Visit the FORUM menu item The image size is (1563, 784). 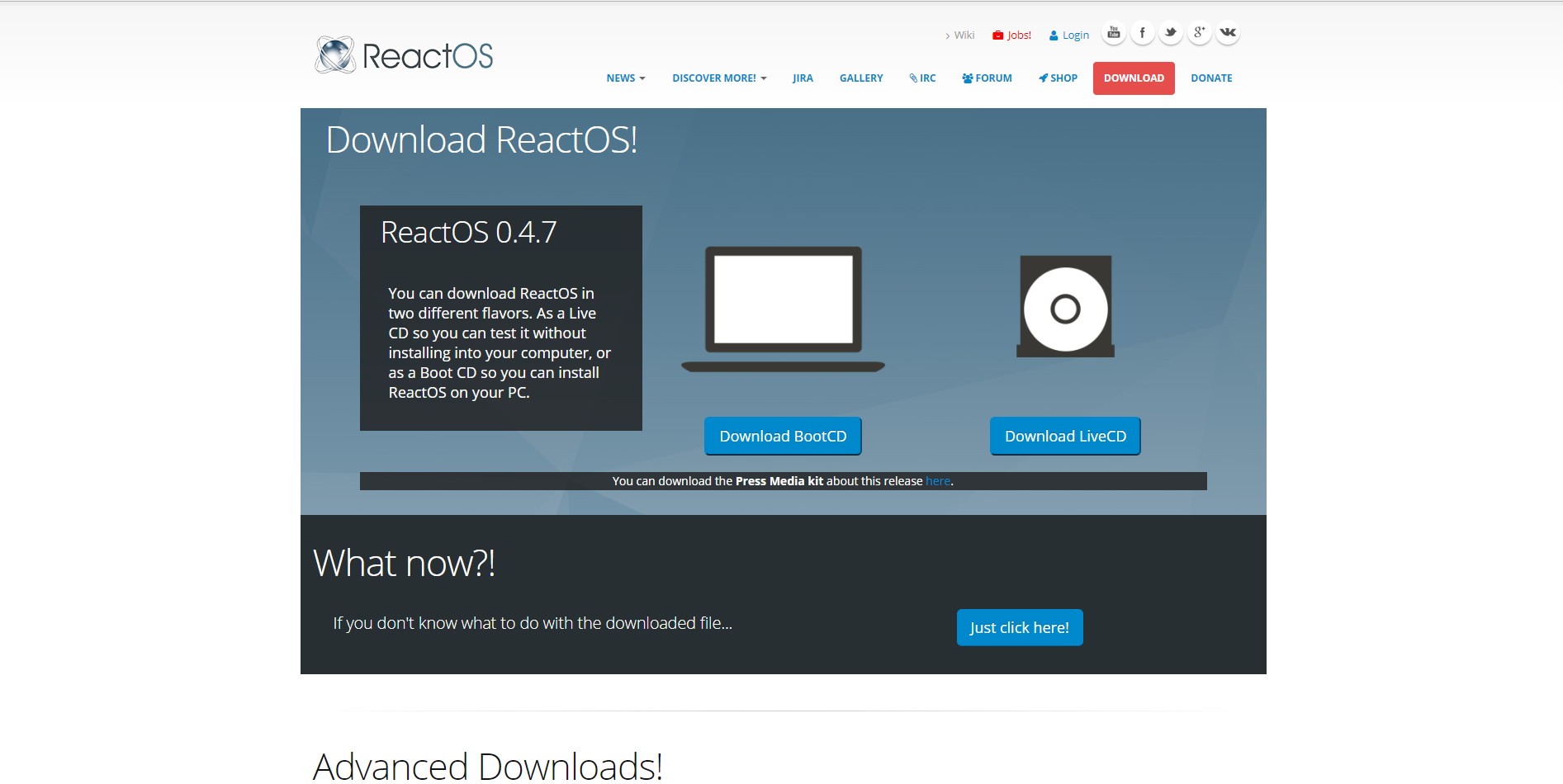[987, 78]
